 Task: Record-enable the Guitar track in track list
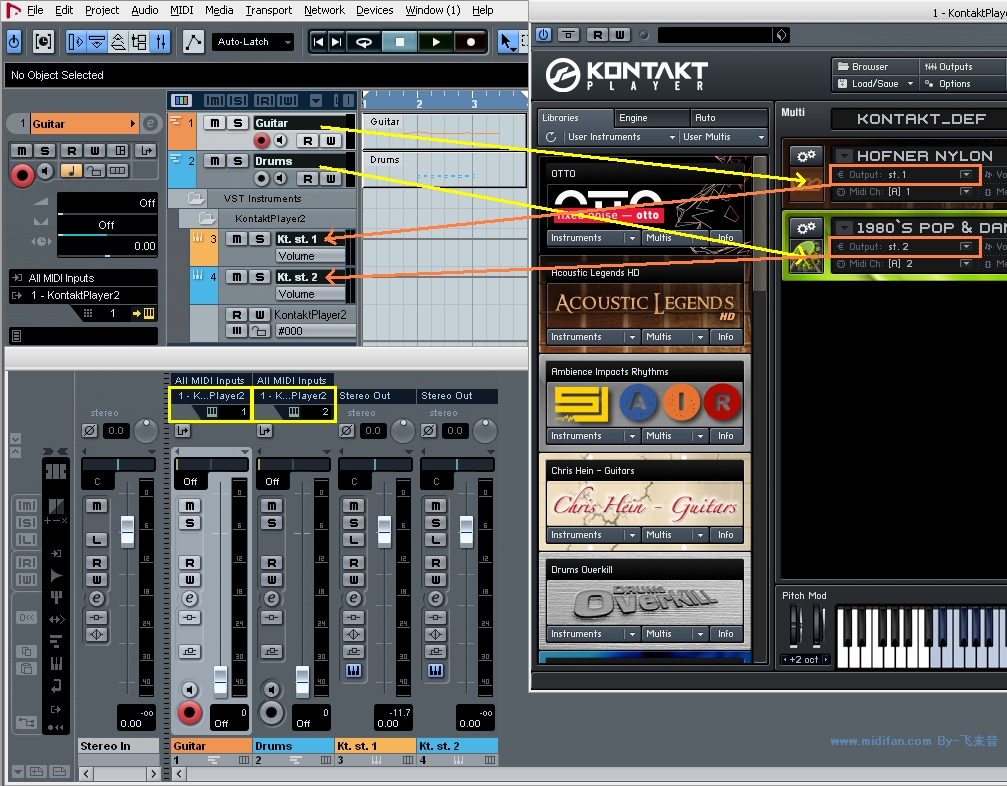tap(261, 140)
